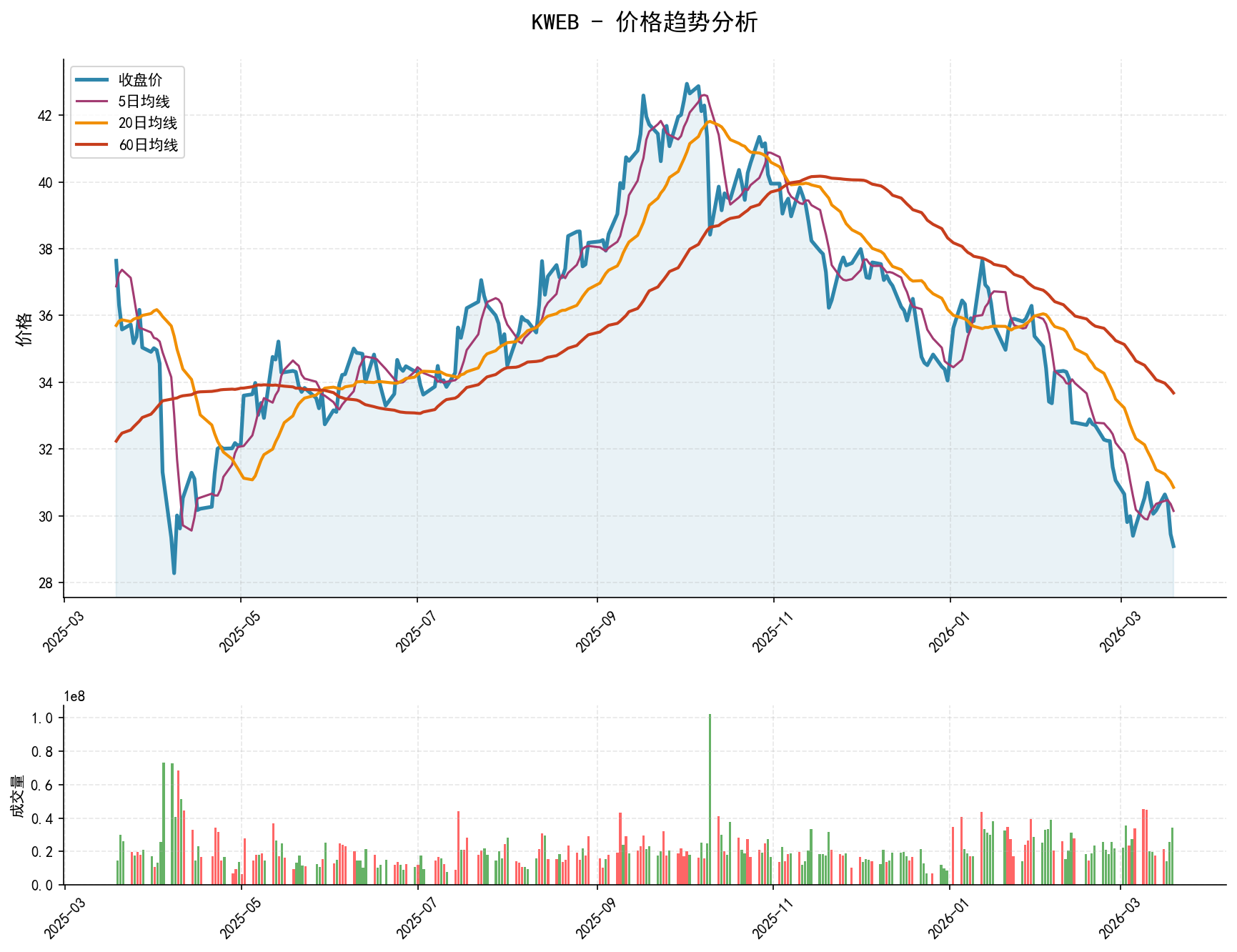Click the 60日均线 red line sample

[93, 145]
